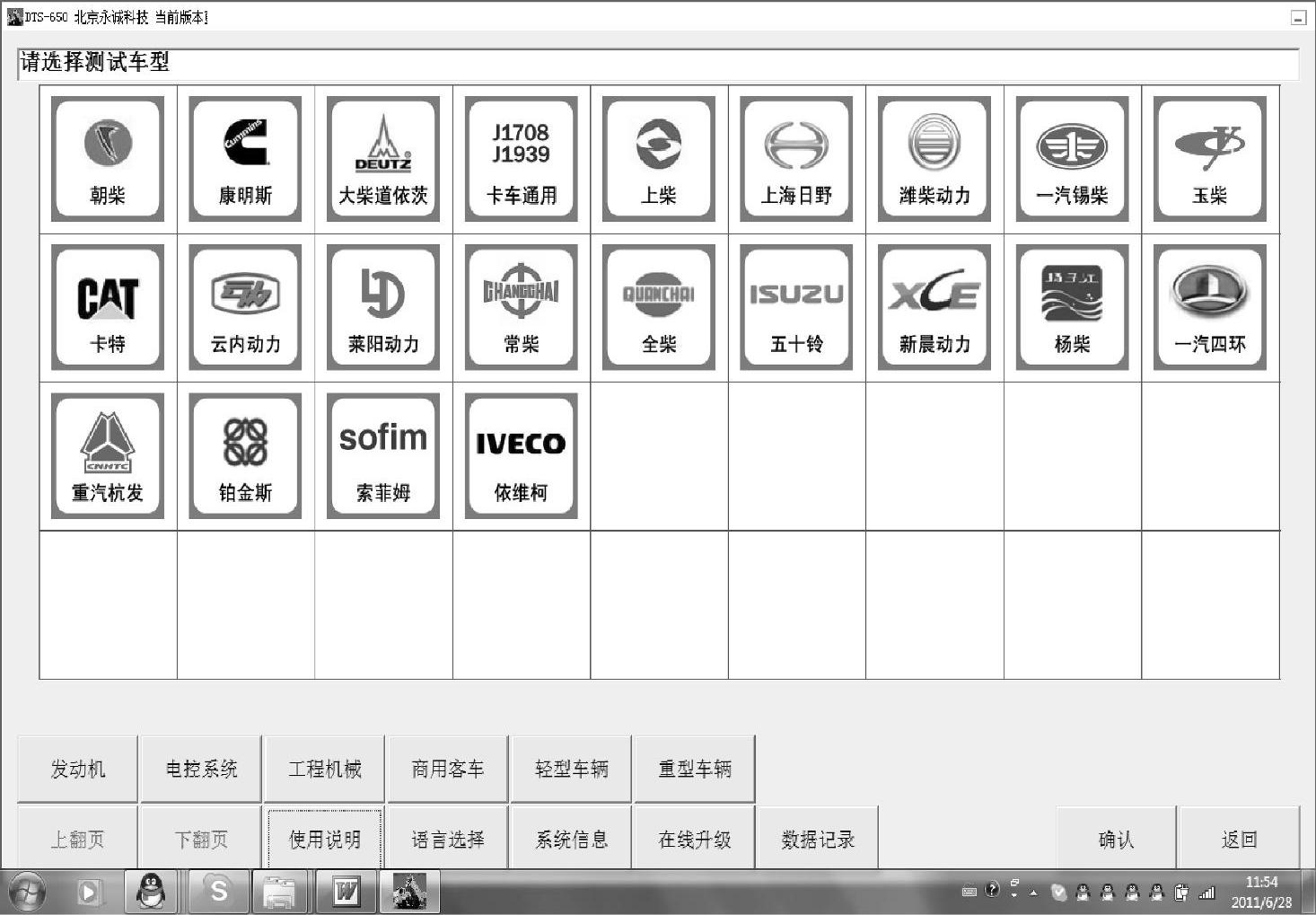1316x915 pixels.
Task: Open the taskbar clock showing 11:54
Action: [1261, 892]
